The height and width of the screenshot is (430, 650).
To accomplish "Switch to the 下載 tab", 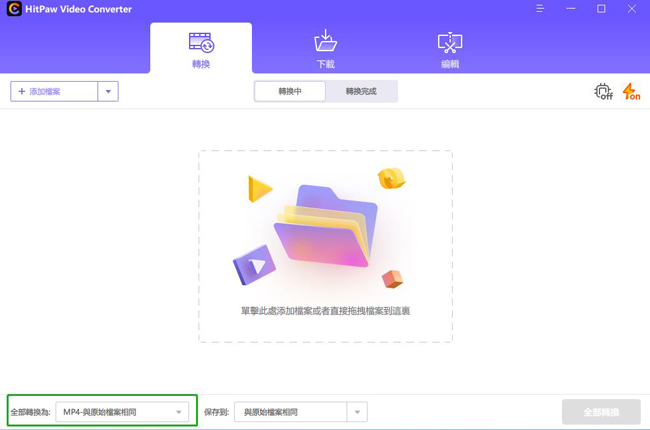I will point(325,49).
